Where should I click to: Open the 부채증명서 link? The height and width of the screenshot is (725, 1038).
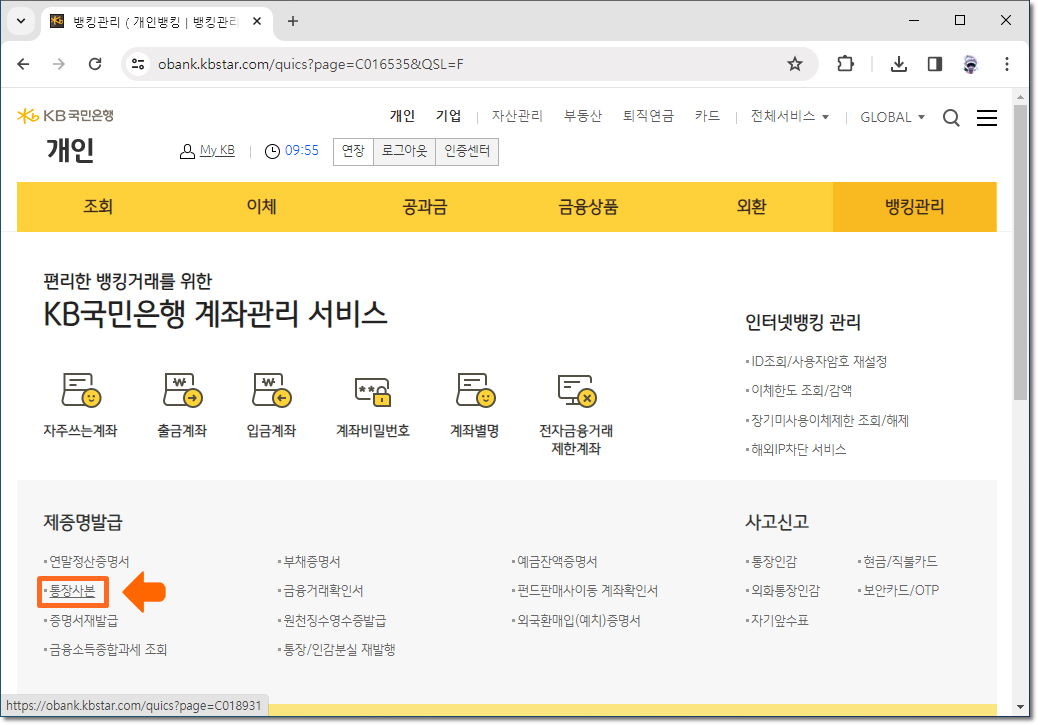click(x=312, y=562)
